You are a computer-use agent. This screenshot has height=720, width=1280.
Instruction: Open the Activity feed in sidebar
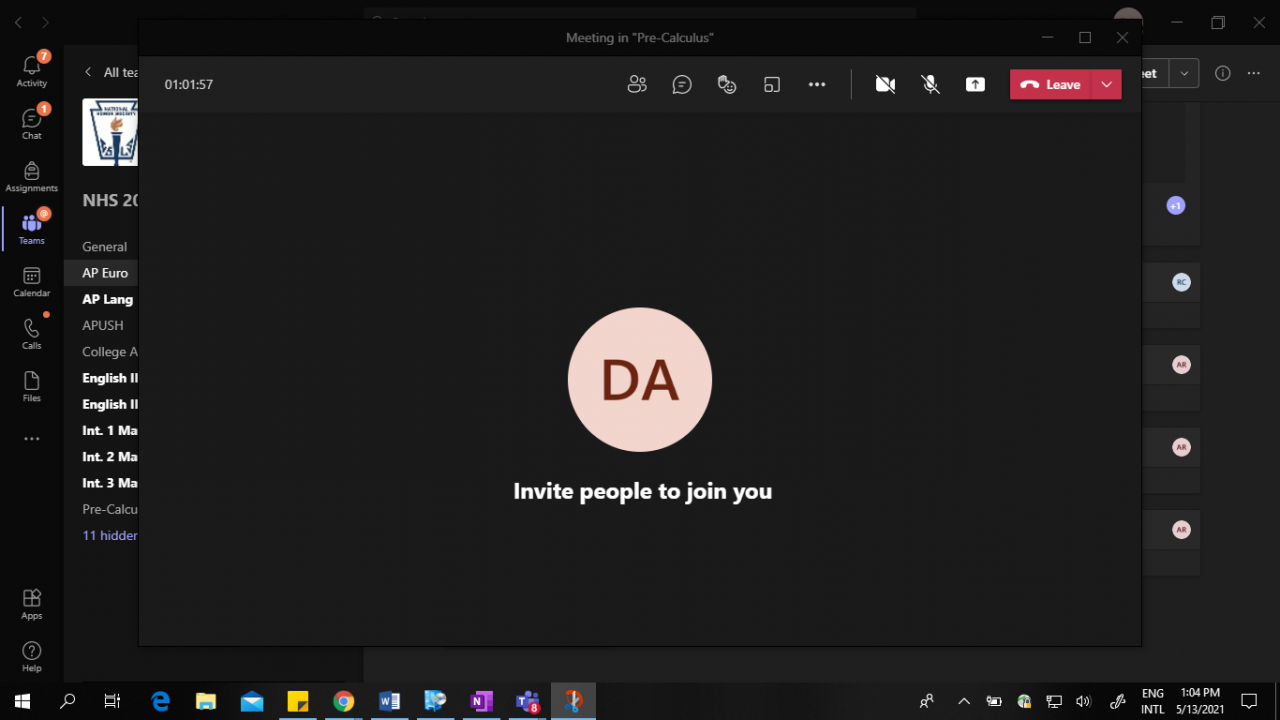pos(32,68)
